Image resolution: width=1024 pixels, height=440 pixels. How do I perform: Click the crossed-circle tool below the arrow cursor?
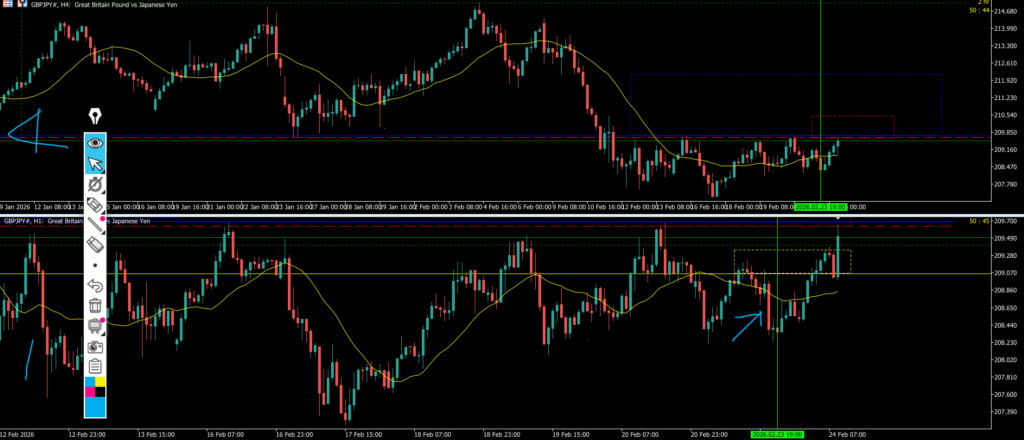(x=96, y=185)
